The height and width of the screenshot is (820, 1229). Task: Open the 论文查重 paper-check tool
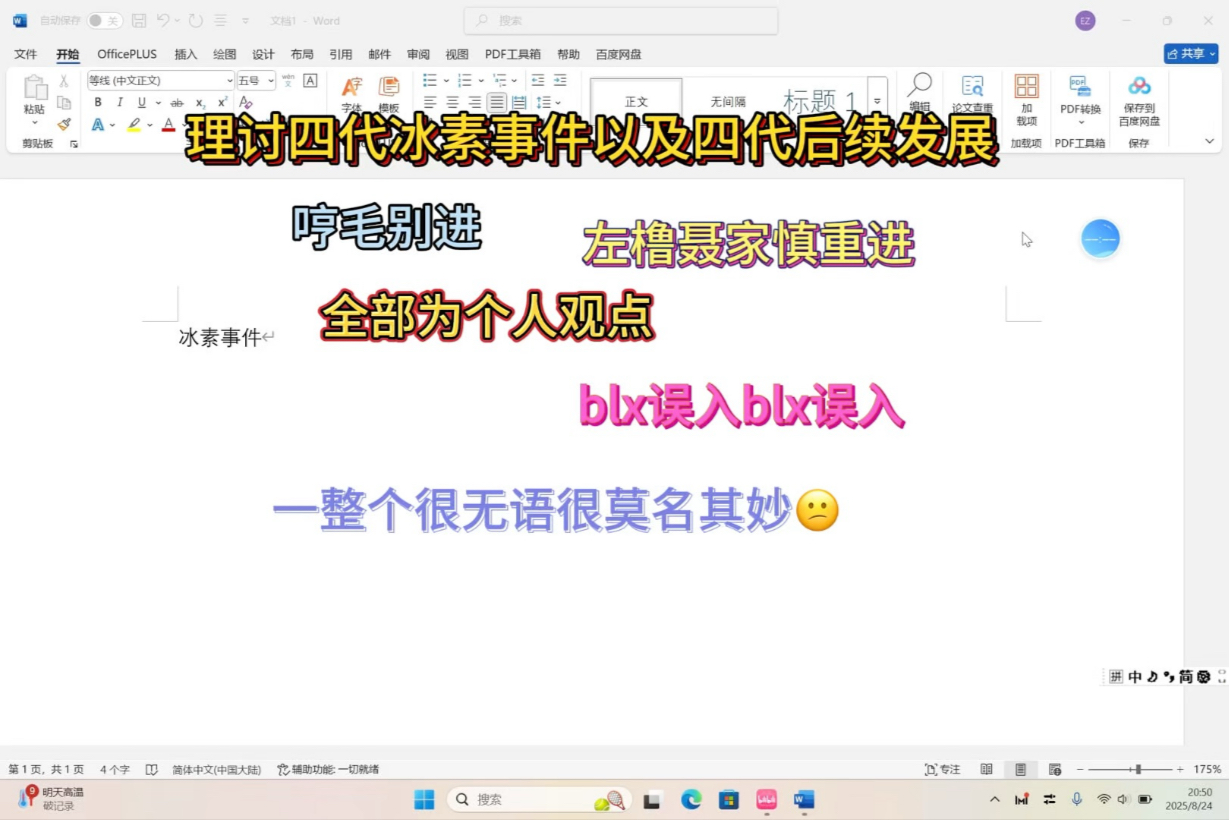[x=972, y=86]
